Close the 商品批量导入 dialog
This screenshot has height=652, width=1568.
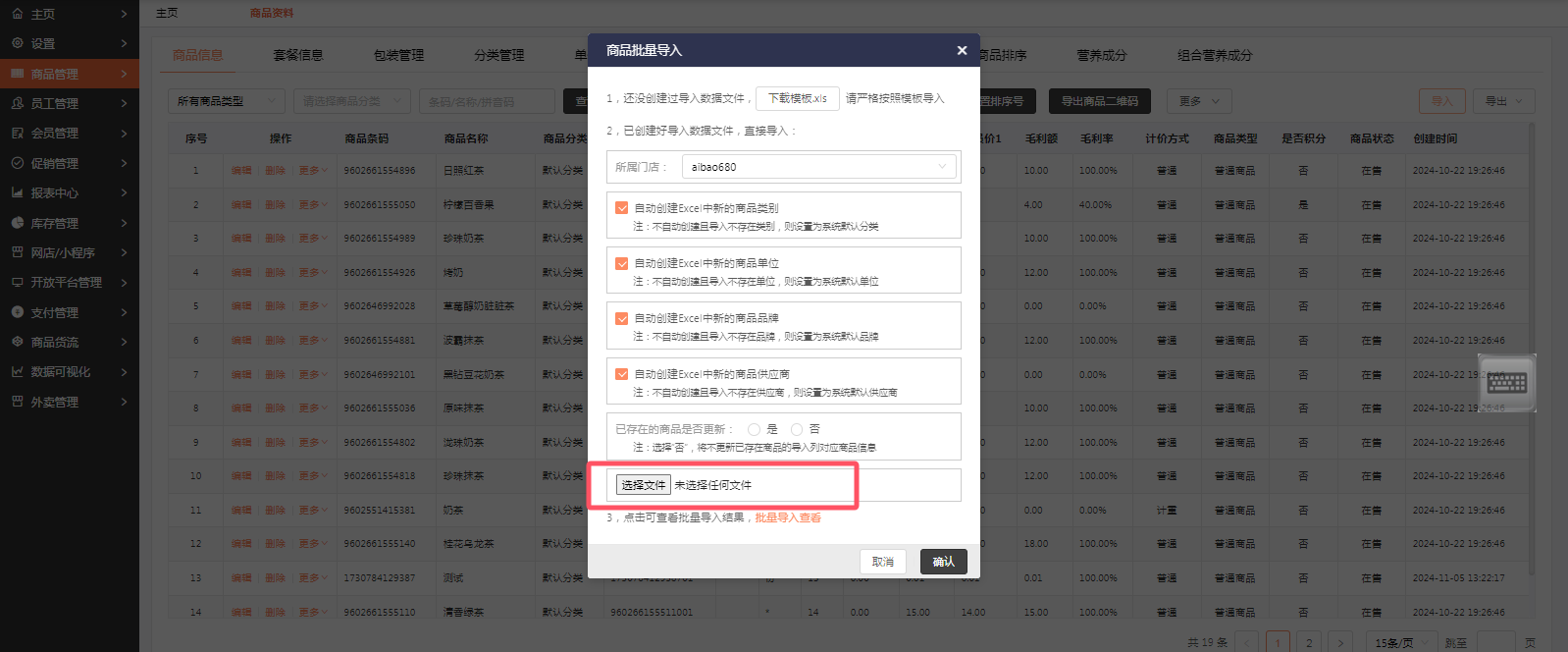(x=962, y=50)
